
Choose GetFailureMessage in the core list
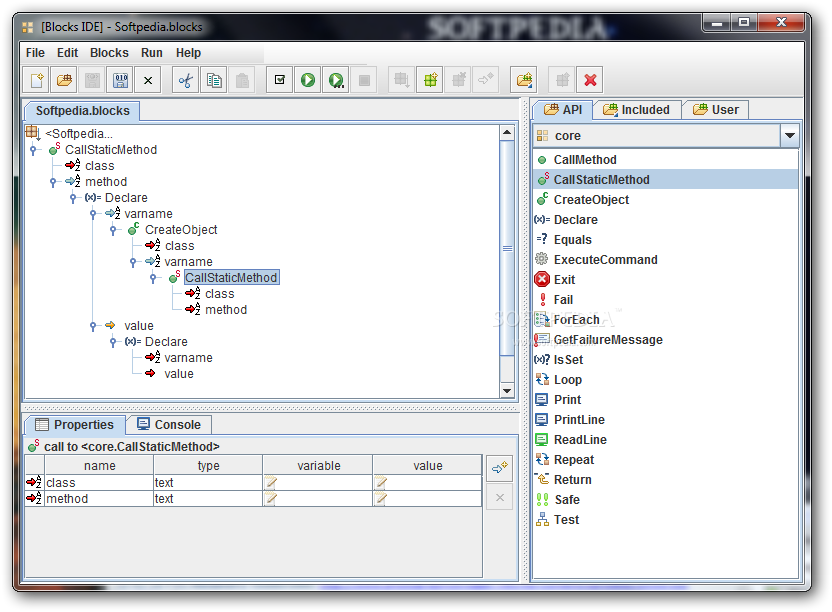click(x=665, y=340)
